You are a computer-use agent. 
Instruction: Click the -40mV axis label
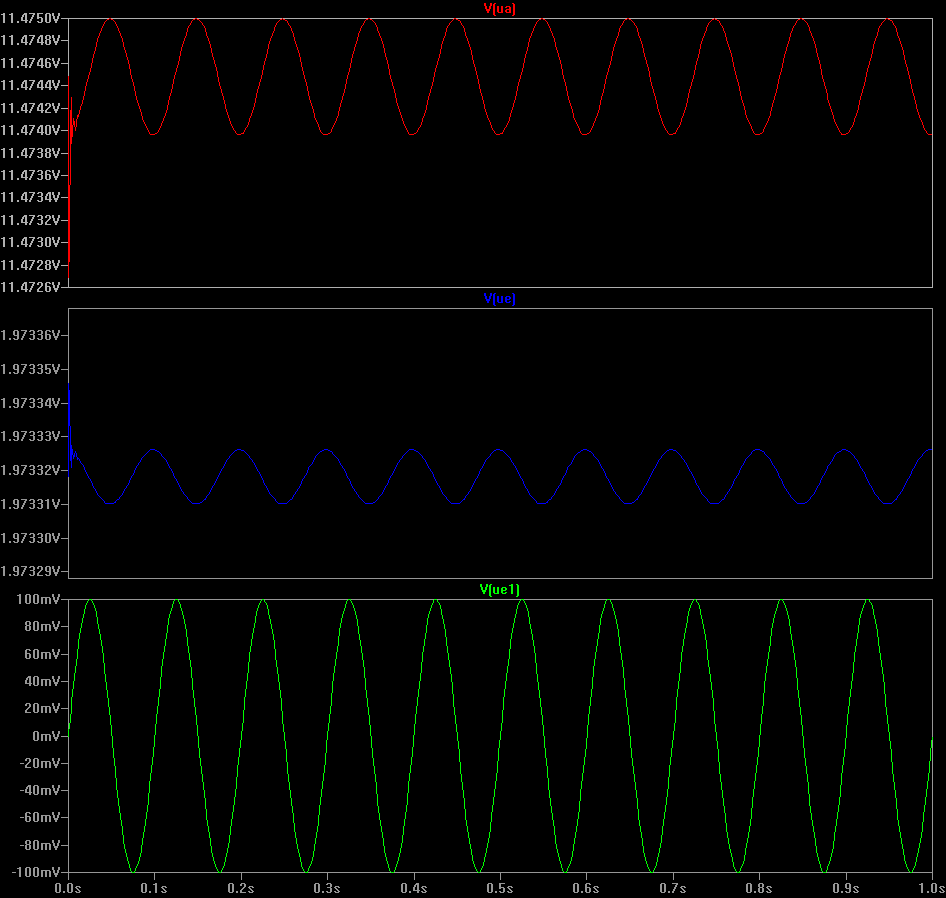(39, 791)
